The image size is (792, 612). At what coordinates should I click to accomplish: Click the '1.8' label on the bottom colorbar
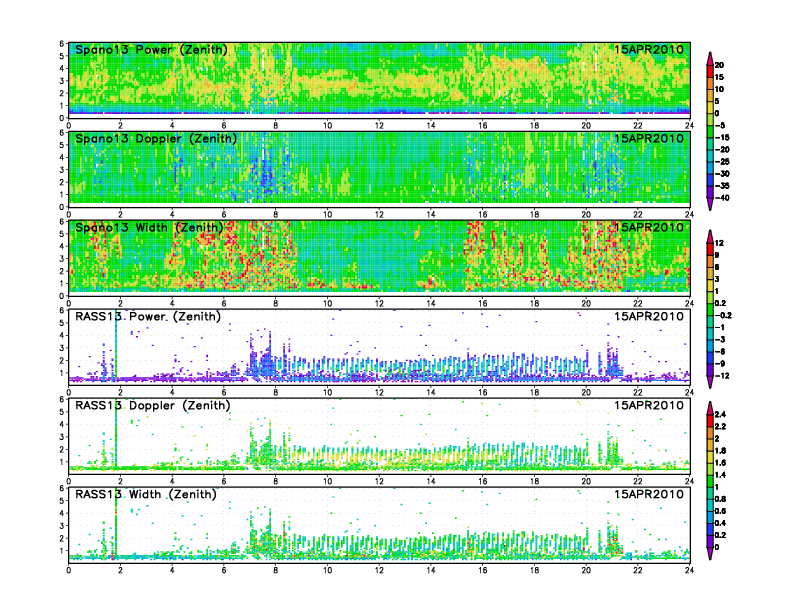[720, 450]
